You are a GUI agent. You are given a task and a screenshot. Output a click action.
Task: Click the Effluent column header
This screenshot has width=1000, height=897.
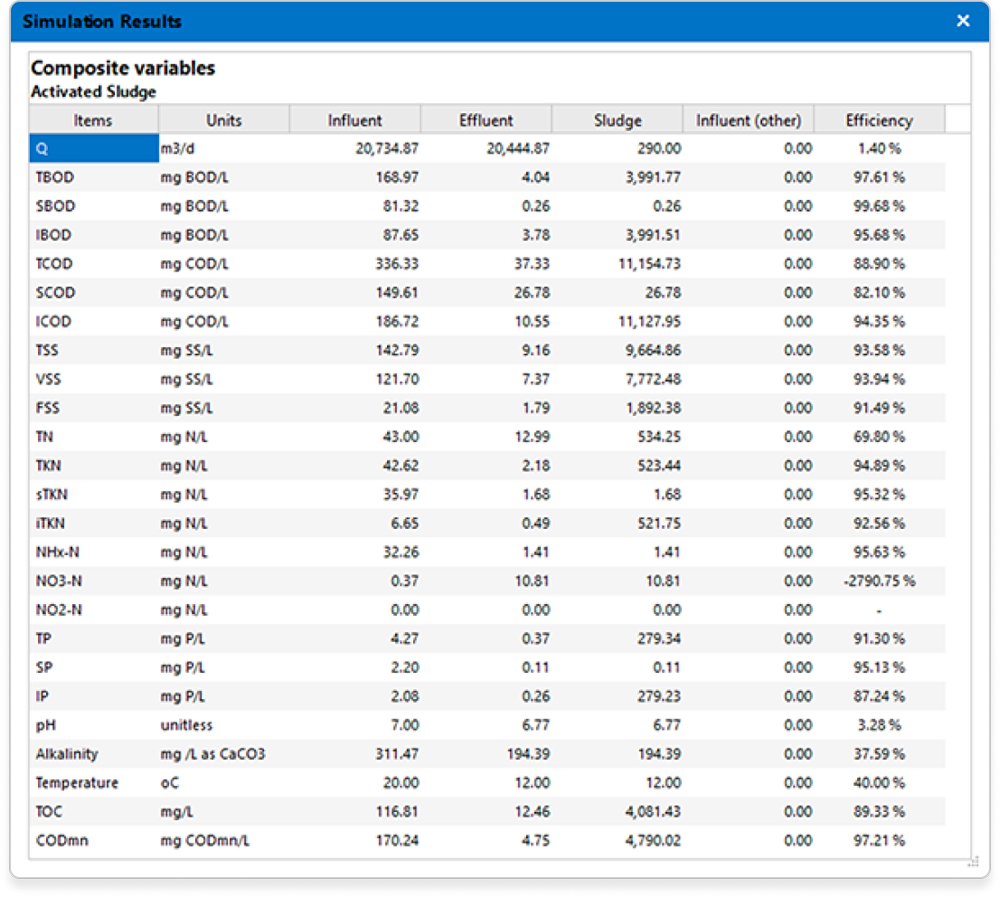(486, 120)
